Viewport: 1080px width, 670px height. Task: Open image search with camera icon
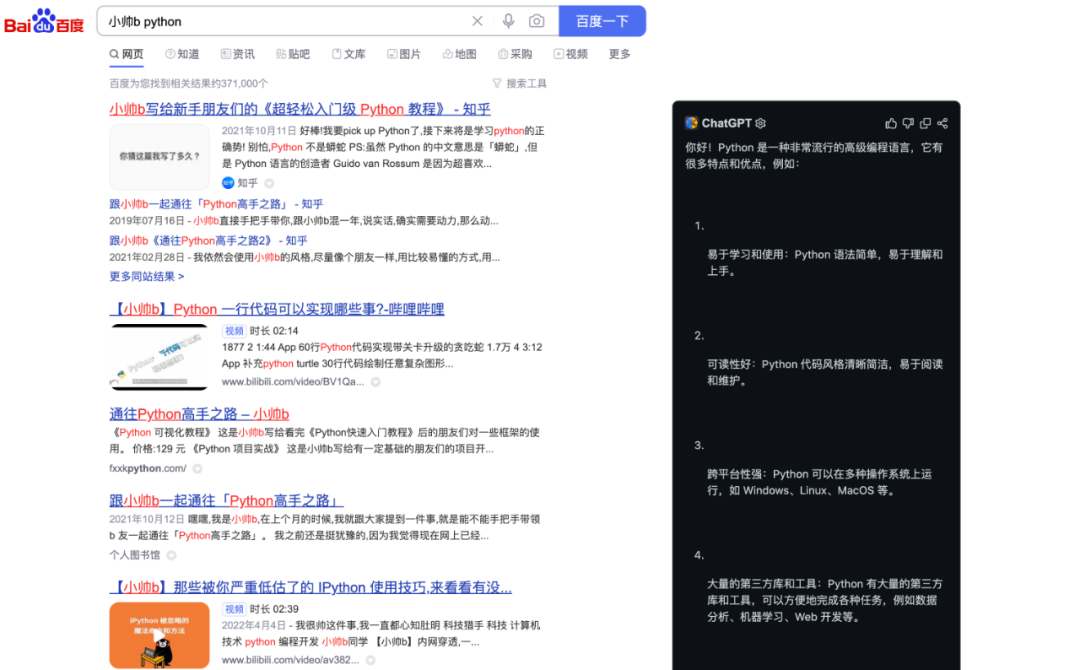pos(537,21)
